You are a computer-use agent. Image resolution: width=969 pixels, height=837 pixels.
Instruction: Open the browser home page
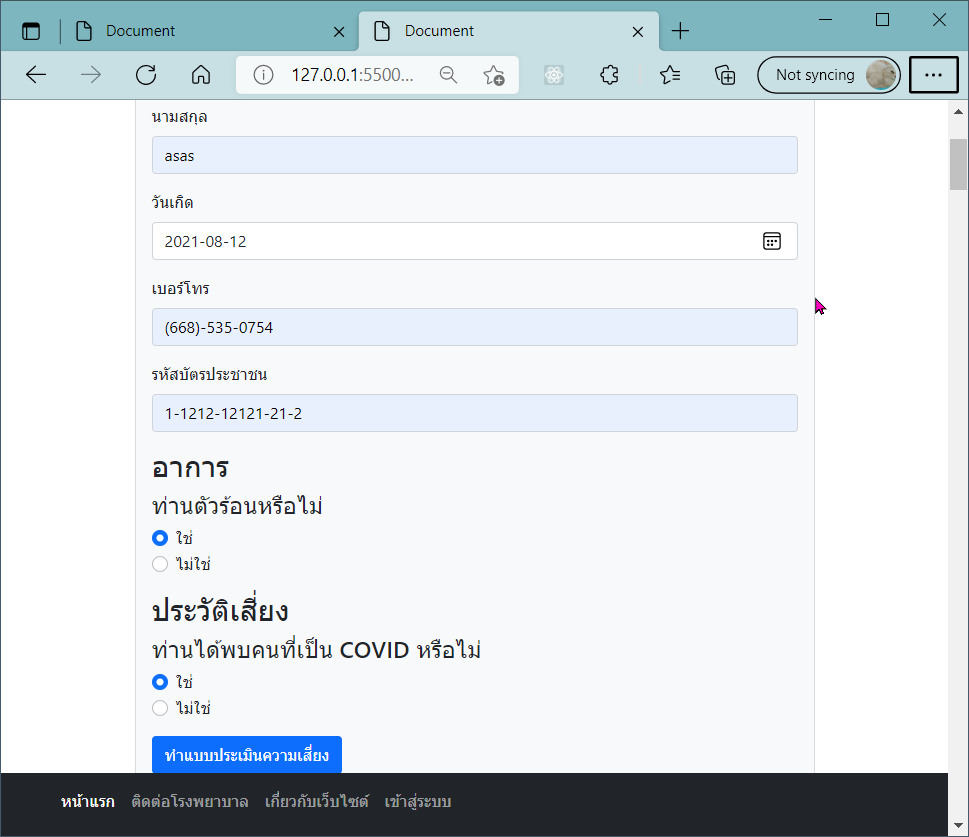201,75
